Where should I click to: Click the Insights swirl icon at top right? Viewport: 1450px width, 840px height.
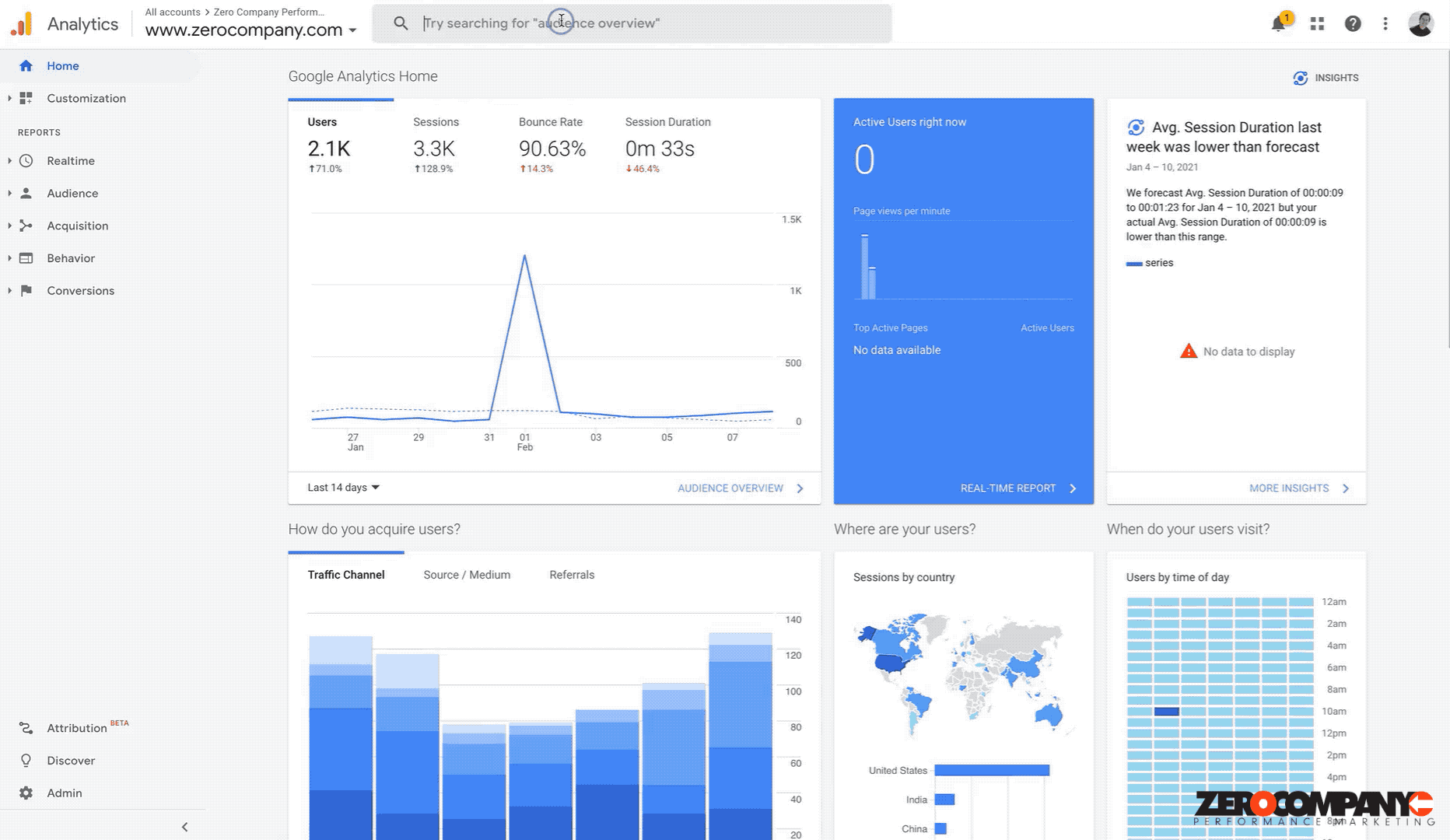click(x=1300, y=78)
